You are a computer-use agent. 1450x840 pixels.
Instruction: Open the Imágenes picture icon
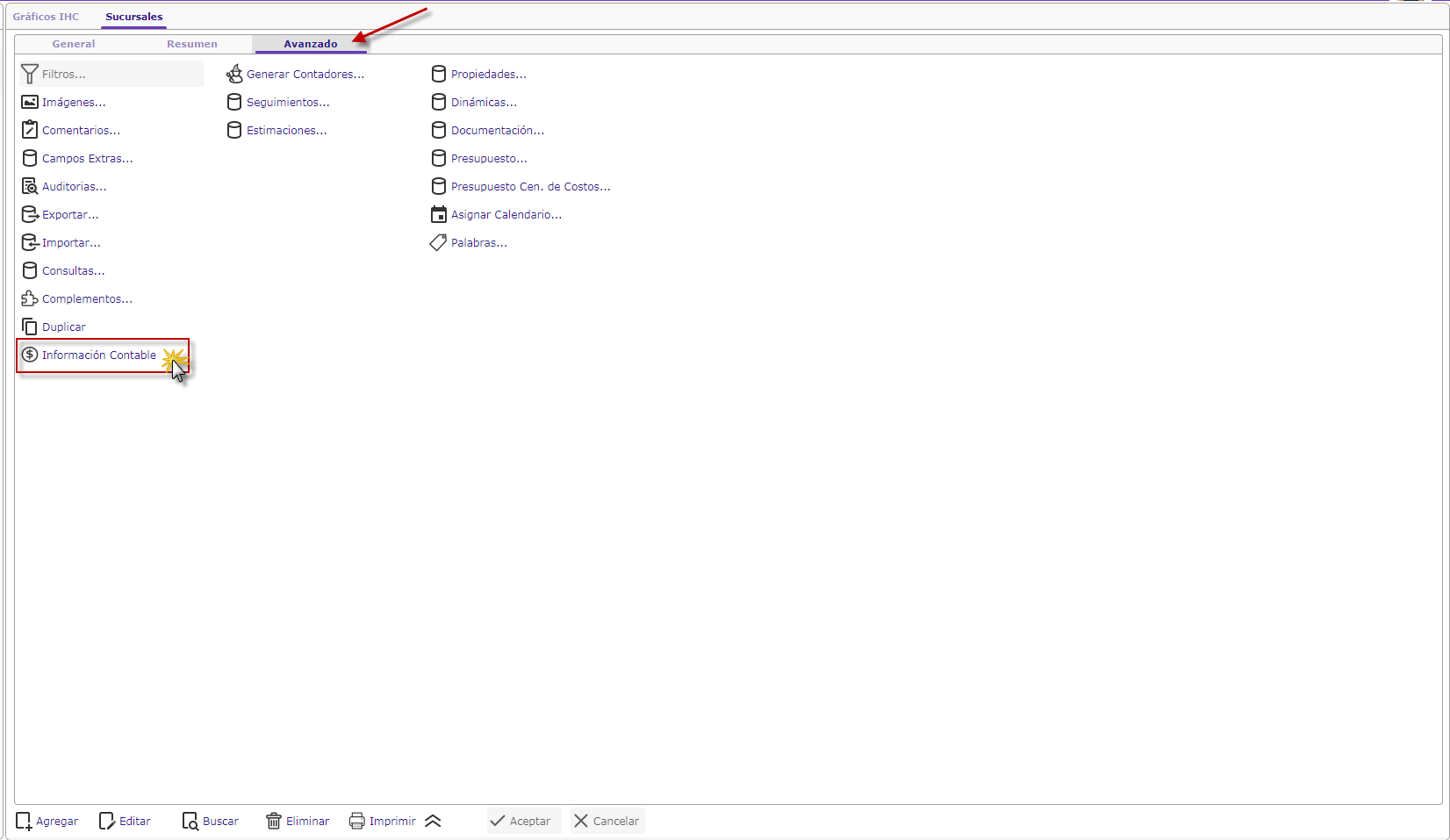pyautogui.click(x=30, y=102)
